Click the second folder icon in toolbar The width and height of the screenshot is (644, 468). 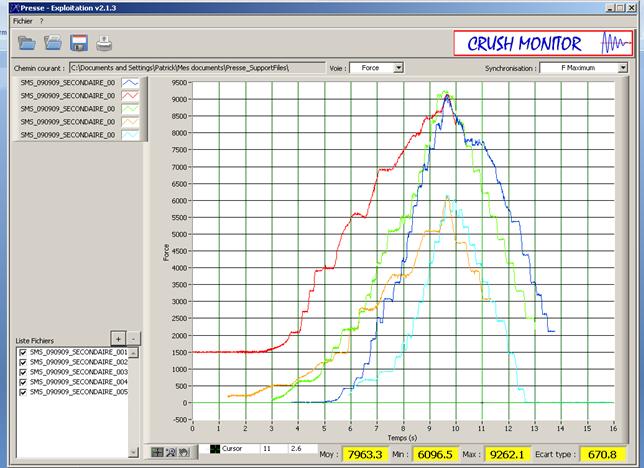click(53, 43)
